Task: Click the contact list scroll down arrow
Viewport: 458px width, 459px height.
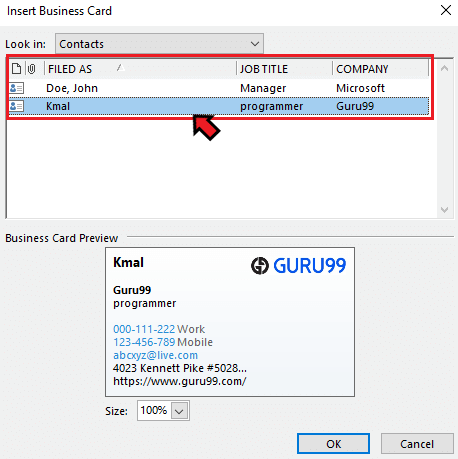Action: (444, 210)
